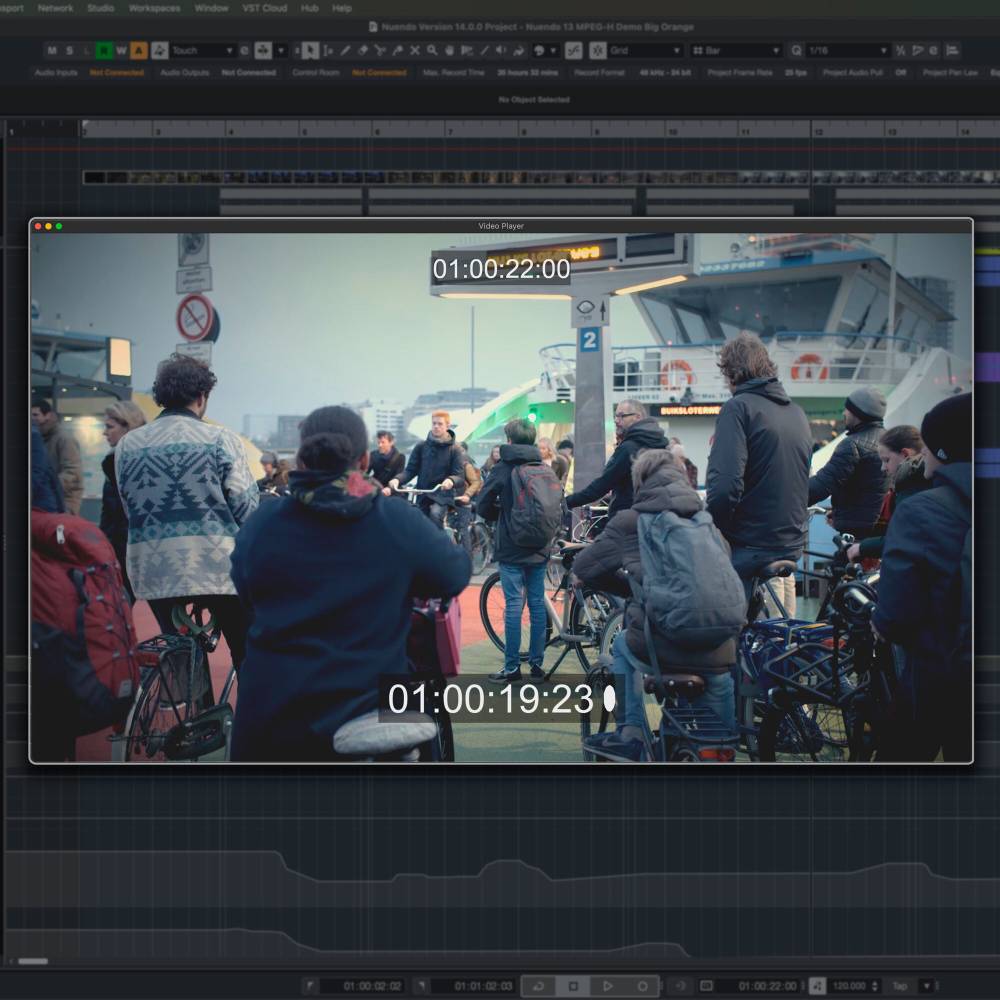Open the Workspaces menu
Image resolution: width=1000 pixels, height=1000 pixels.
154,8
